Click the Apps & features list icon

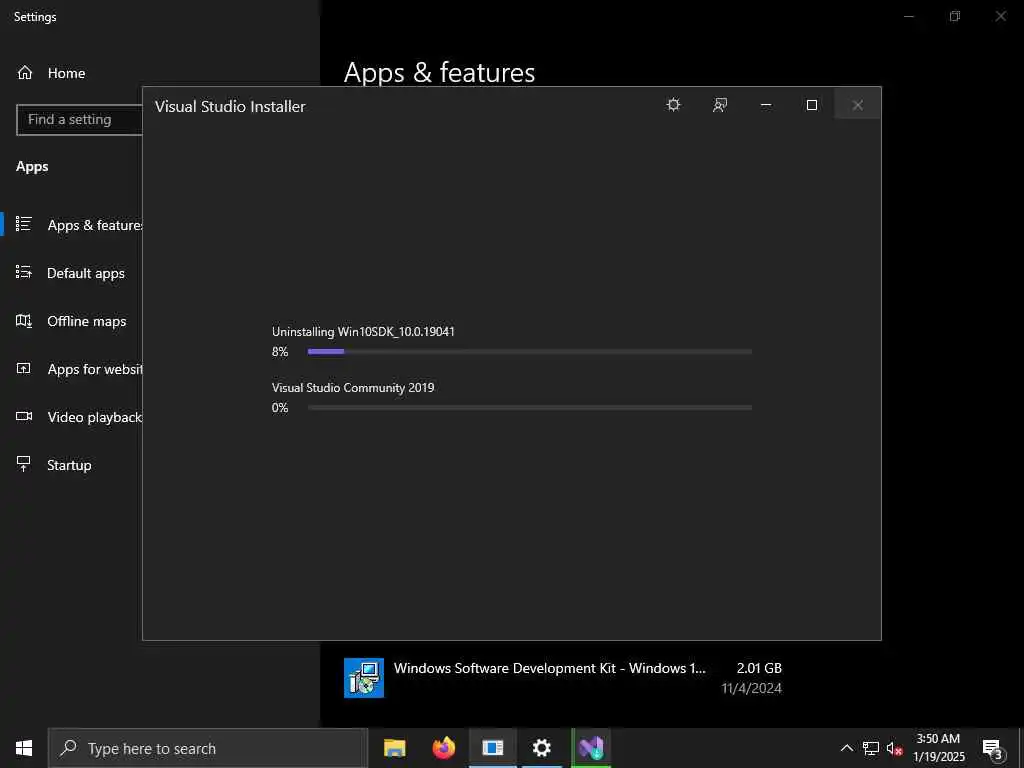[x=24, y=224]
